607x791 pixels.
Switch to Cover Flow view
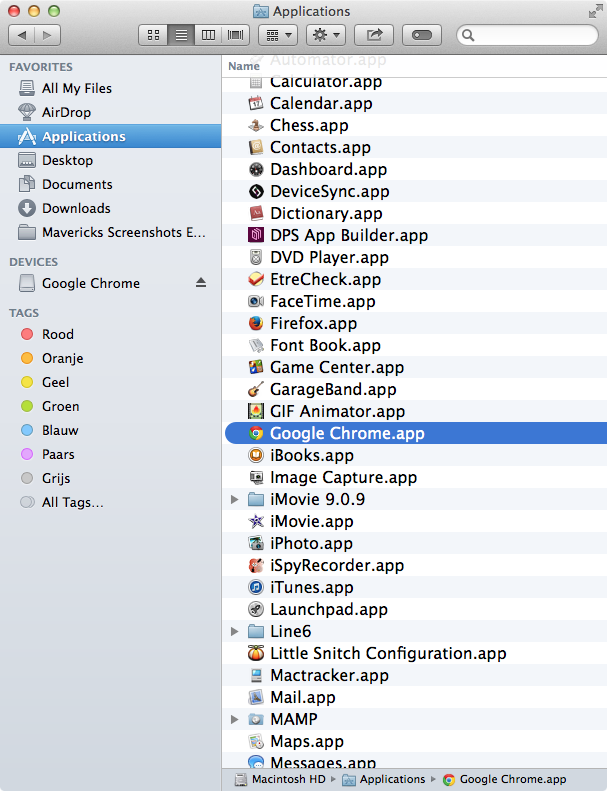pyautogui.click(x=236, y=35)
